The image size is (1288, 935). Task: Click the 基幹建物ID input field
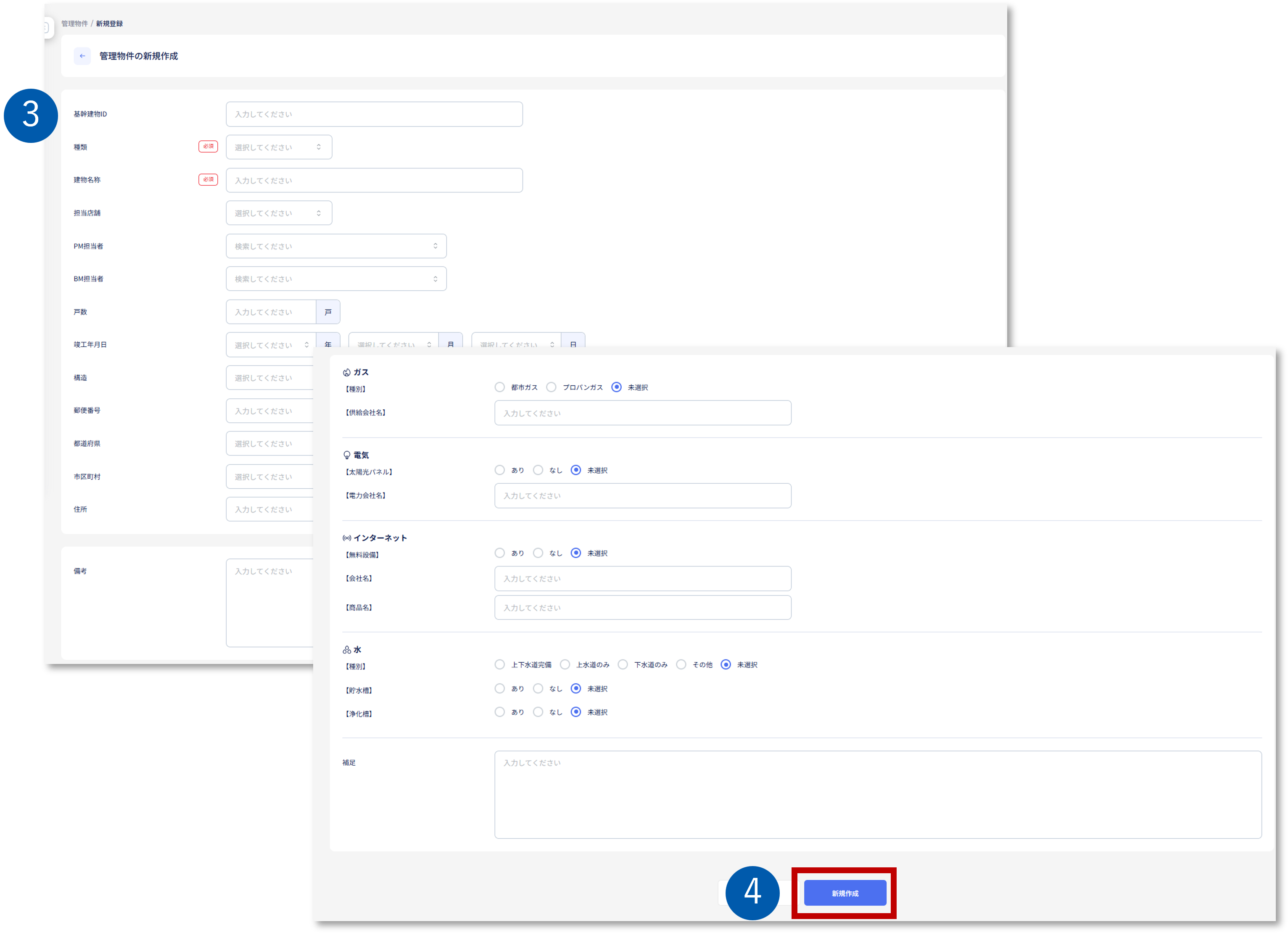click(374, 114)
